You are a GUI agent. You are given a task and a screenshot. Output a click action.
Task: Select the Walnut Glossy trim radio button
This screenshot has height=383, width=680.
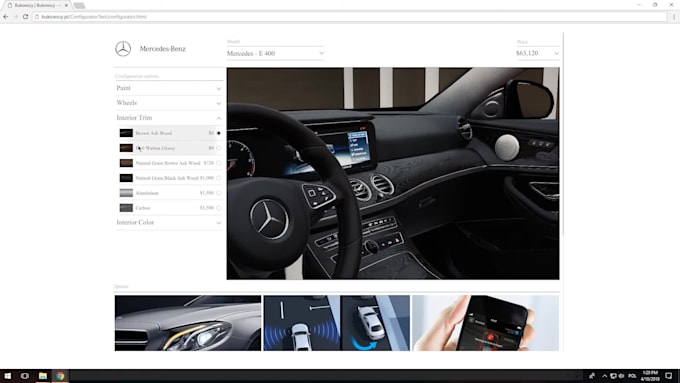pyautogui.click(x=219, y=148)
